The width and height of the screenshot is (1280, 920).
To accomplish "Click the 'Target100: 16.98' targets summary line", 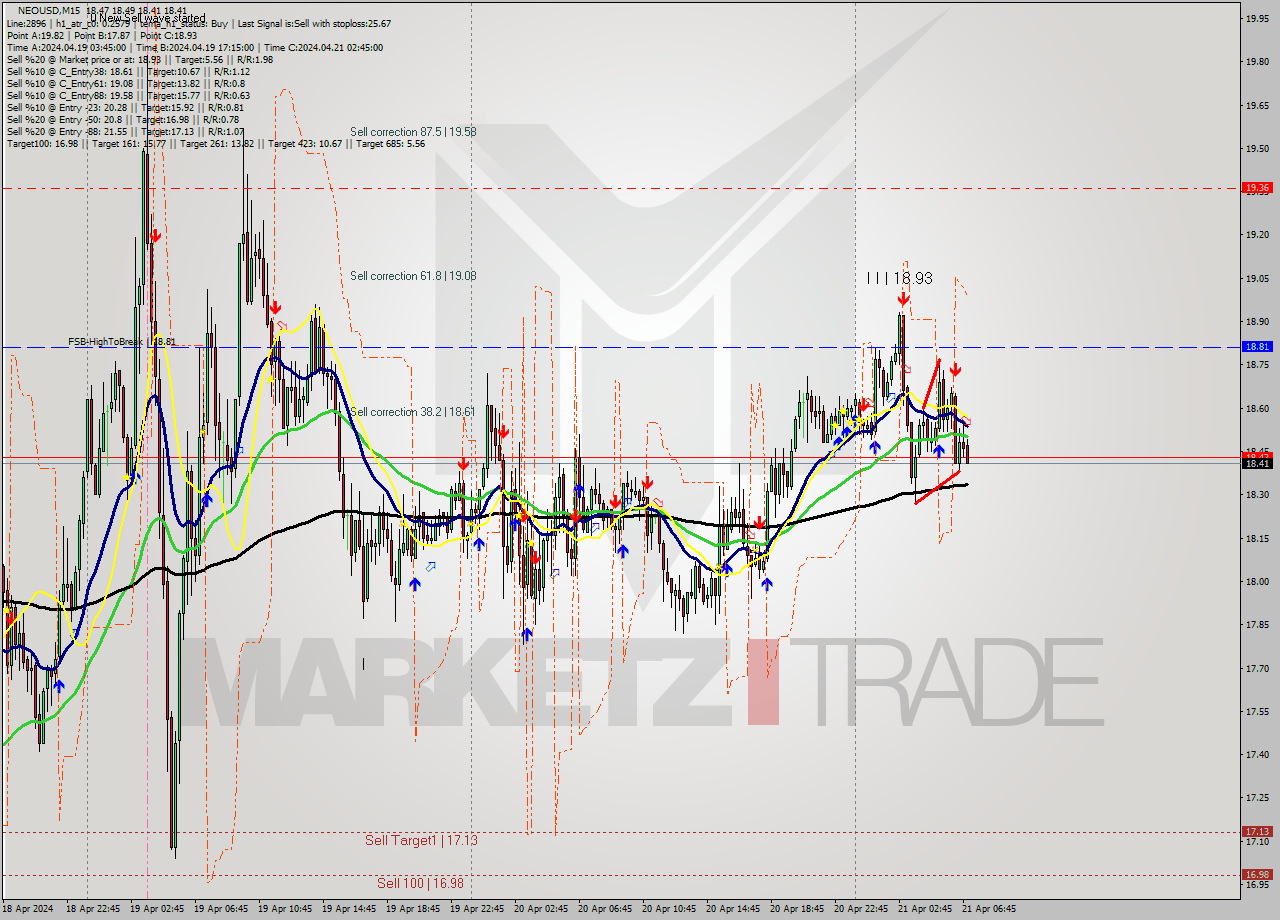I will 215,143.
